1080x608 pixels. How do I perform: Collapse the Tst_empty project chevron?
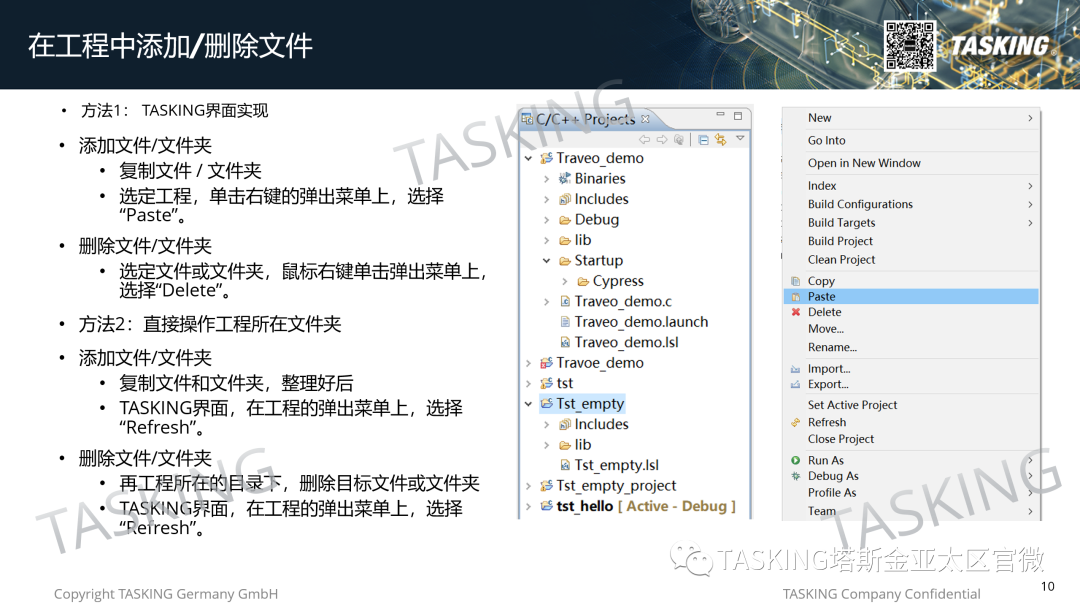[x=528, y=404]
